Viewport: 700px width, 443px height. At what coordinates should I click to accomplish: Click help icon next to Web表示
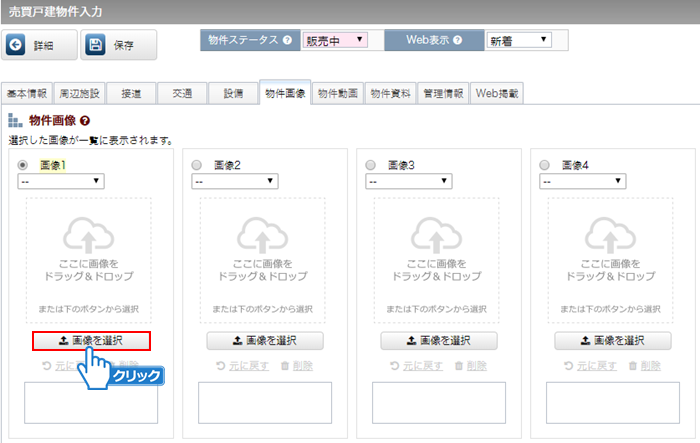coord(458,40)
